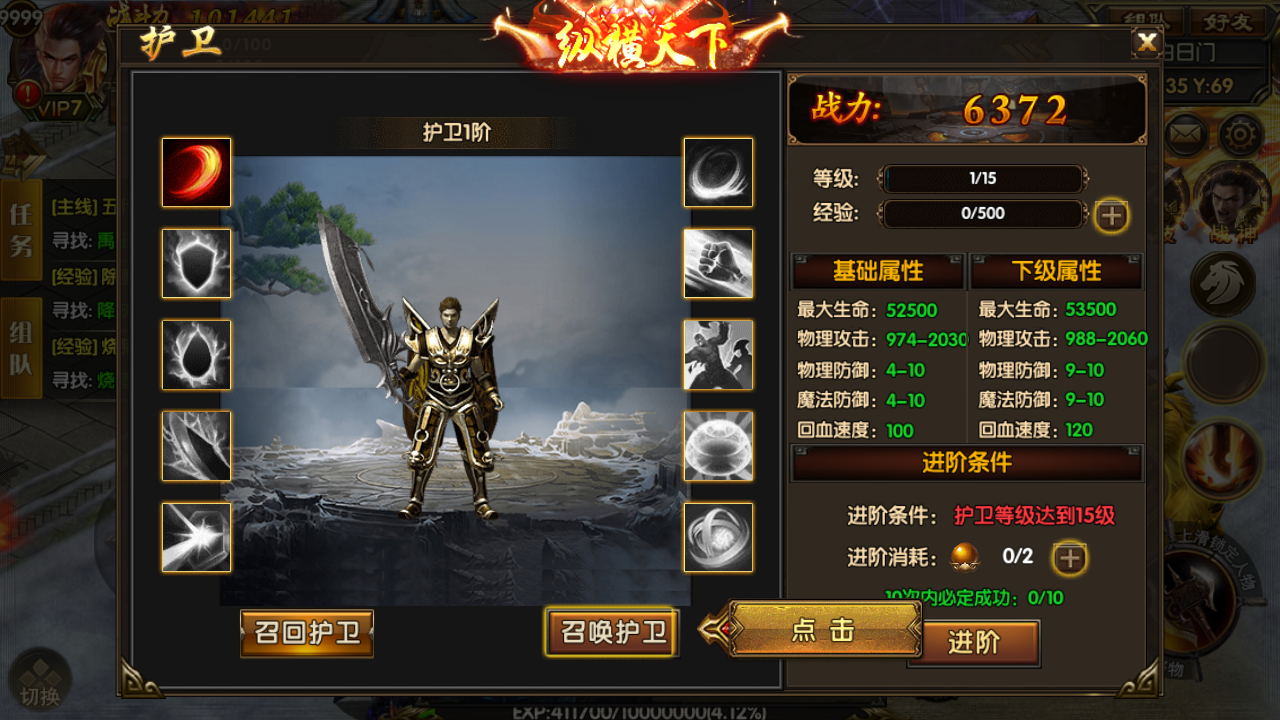The image size is (1280, 720).
Task: Select the white whirlwind ring skill icon
Action: click(x=718, y=172)
